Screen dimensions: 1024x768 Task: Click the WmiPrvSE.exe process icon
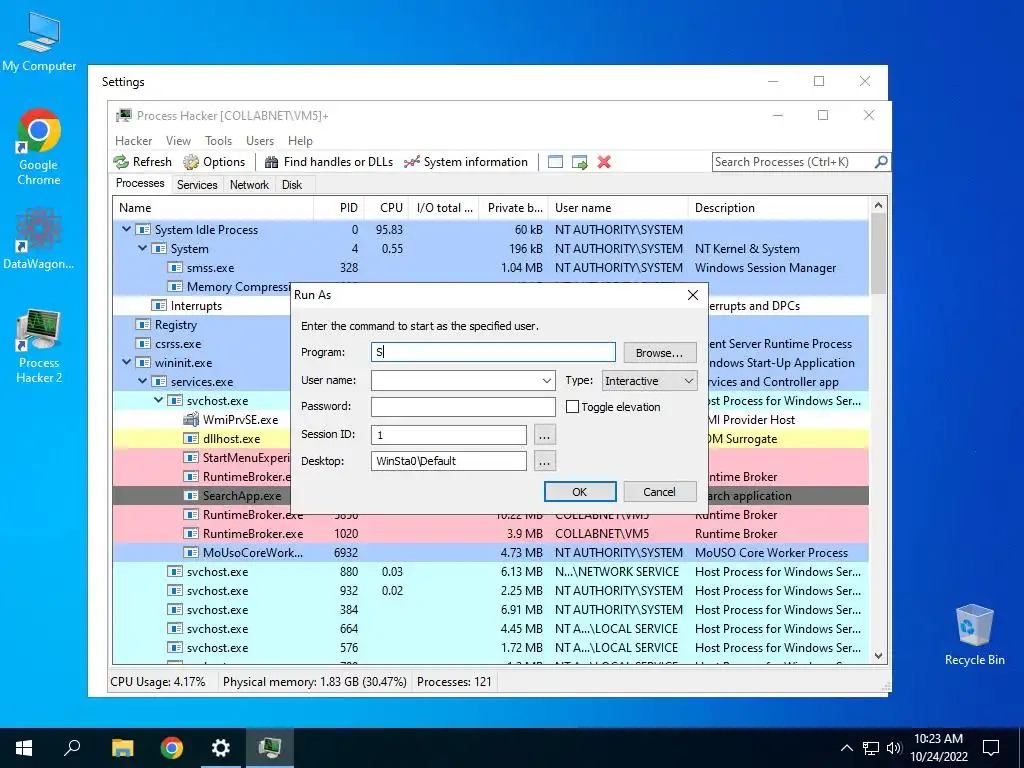191,420
